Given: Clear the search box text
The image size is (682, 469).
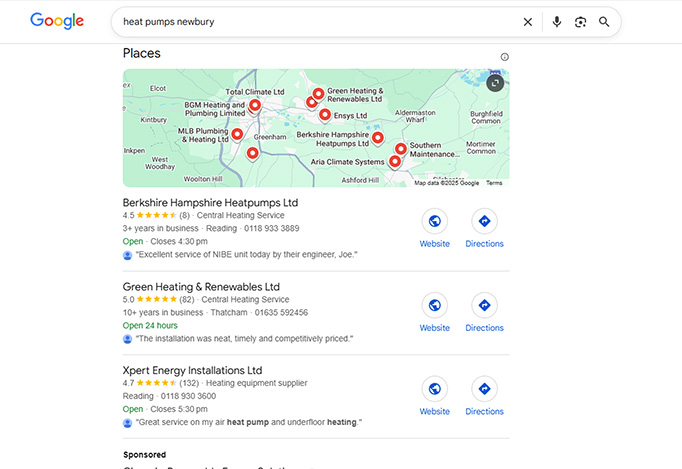Looking at the screenshot, I should tap(528, 22).
